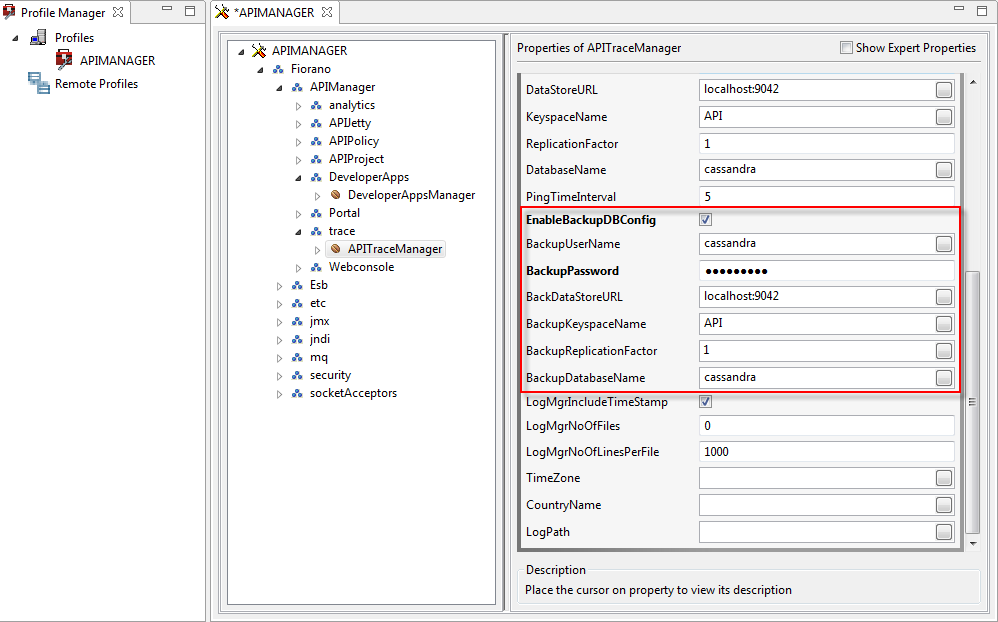Expand the etc tree node
This screenshot has height=622, width=998.
pyautogui.click(x=279, y=304)
